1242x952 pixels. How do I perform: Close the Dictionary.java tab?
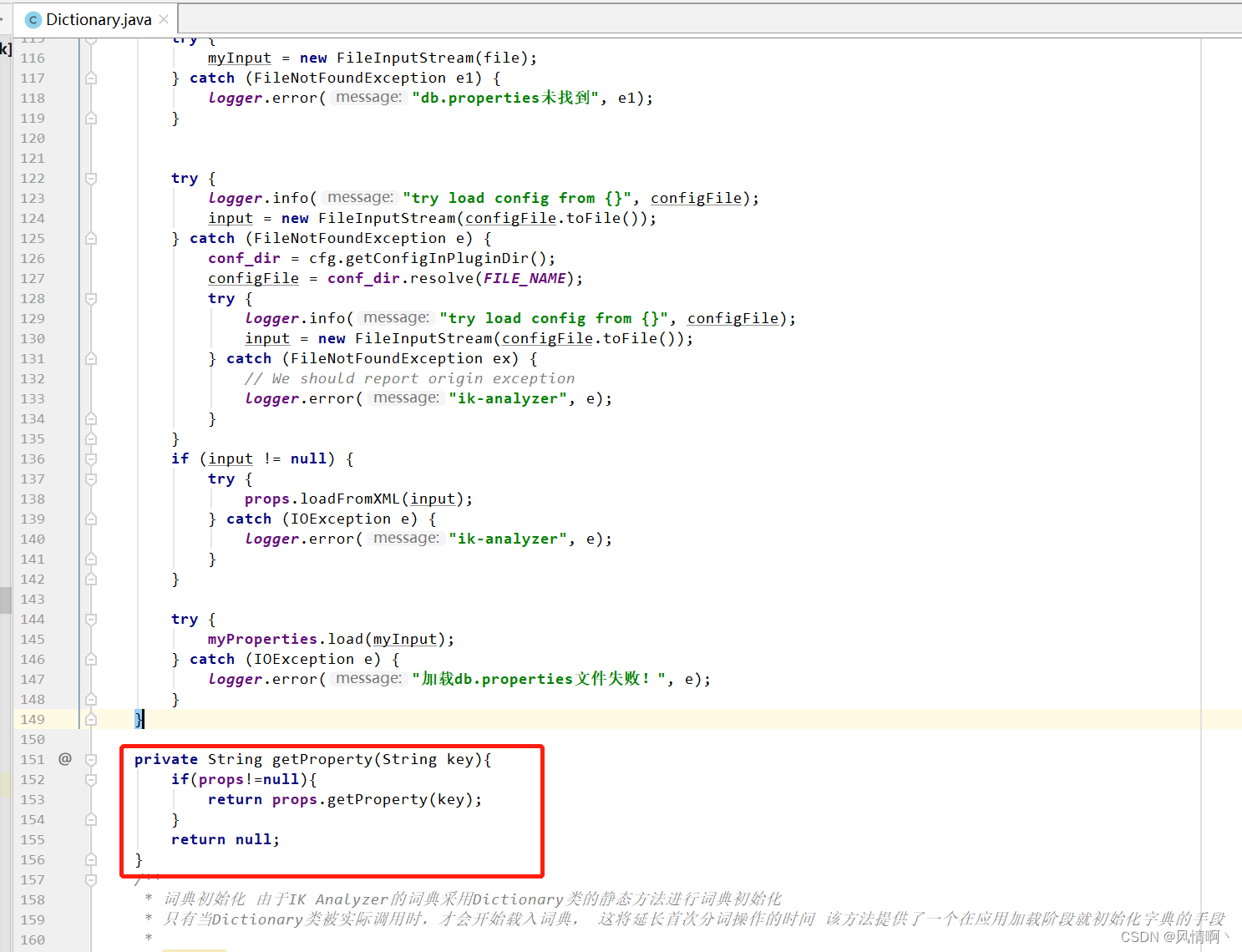point(164,19)
